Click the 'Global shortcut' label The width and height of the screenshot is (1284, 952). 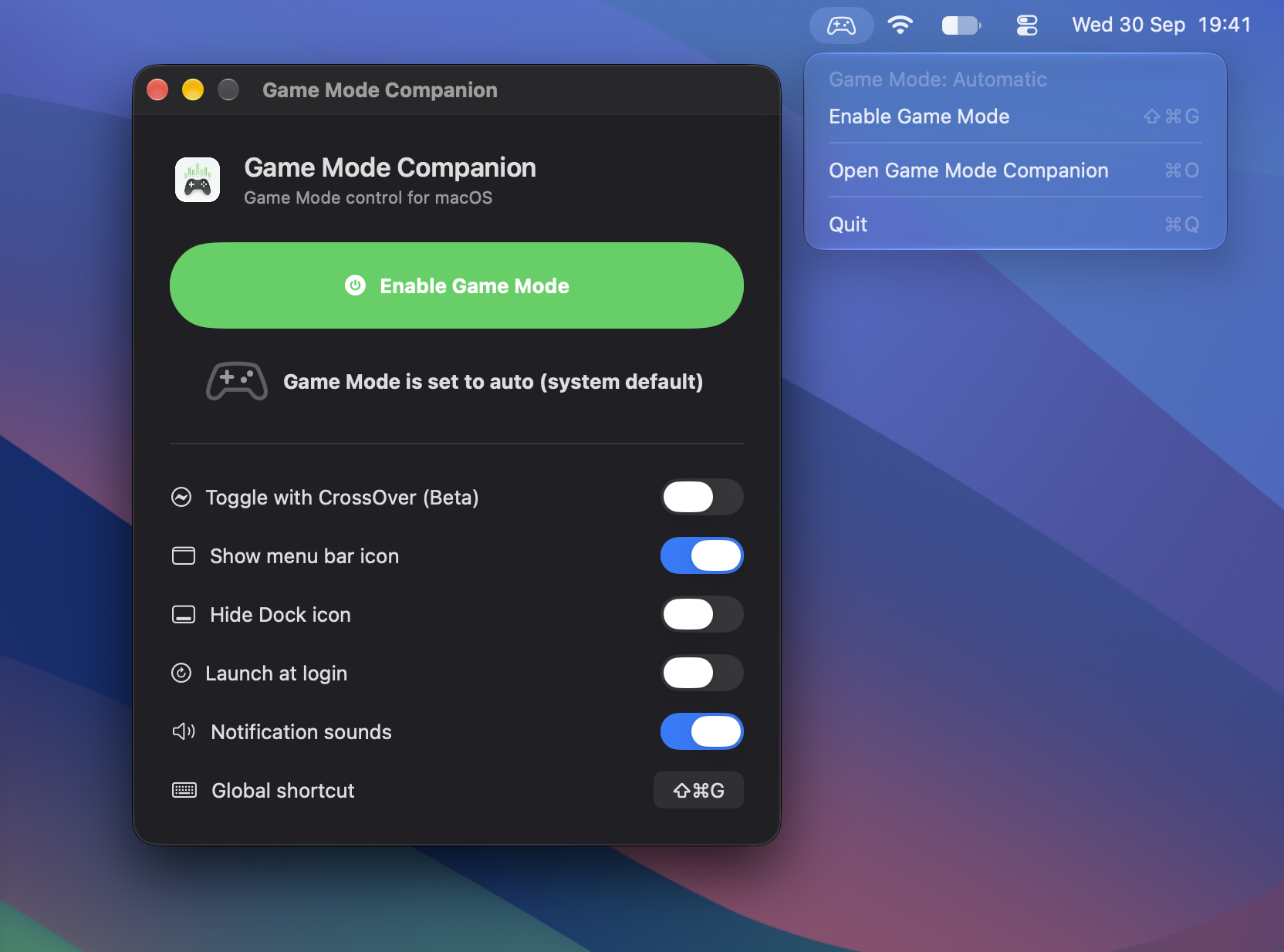(283, 791)
